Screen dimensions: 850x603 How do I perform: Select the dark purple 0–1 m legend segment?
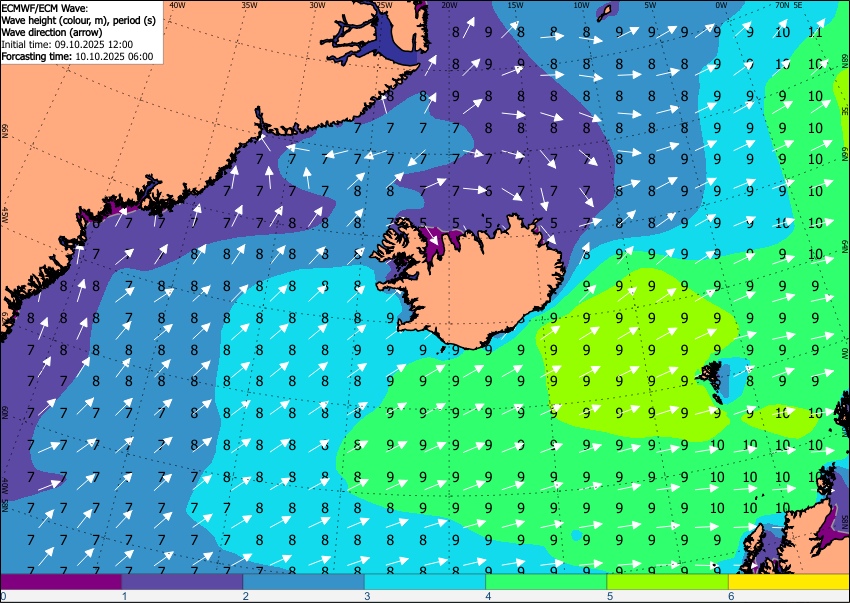(x=61, y=581)
